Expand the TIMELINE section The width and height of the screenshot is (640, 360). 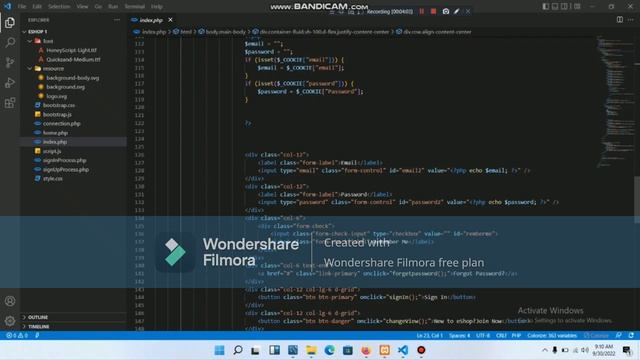pyautogui.click(x=39, y=327)
